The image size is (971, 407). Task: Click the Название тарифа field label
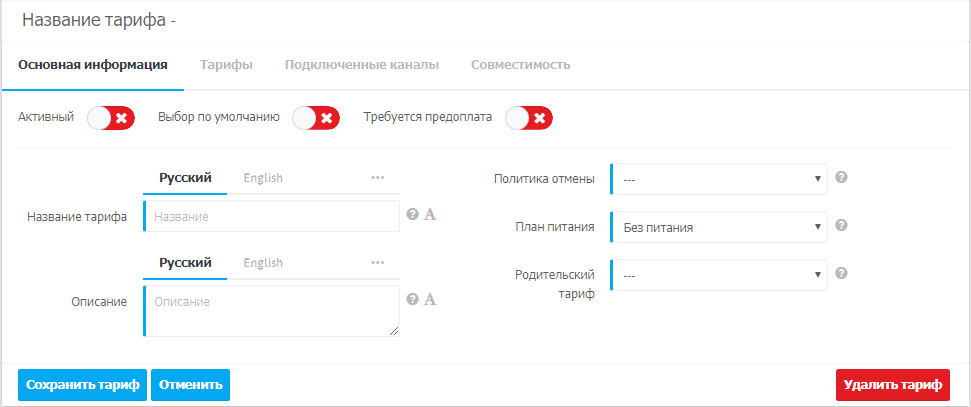[77, 217]
